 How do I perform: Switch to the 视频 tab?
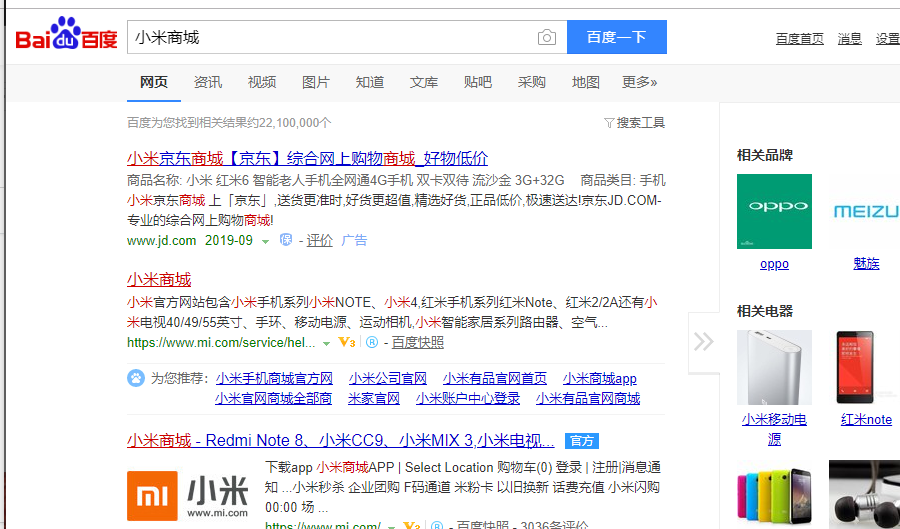point(262,82)
